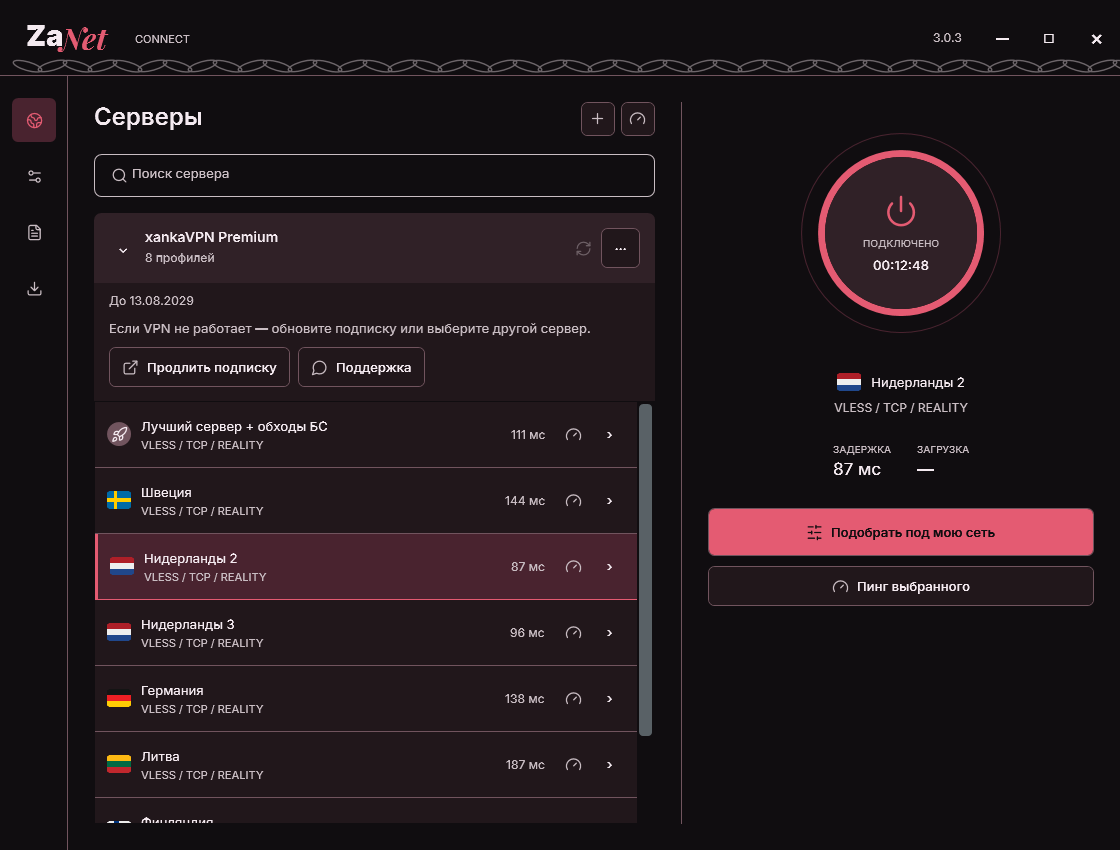Viewport: 1120px width, 850px height.
Task: Click the Netherlands flag beside Нидерланды 2 status
Action: [849, 382]
